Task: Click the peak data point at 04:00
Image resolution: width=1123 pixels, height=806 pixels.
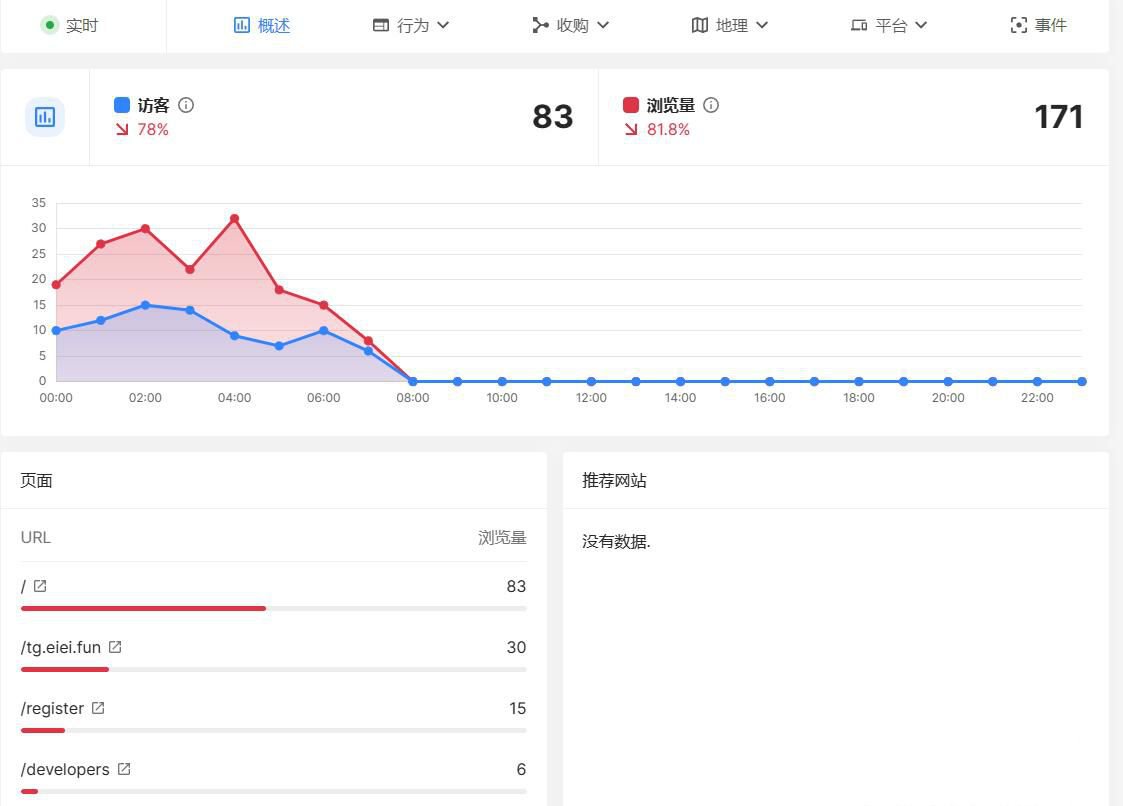Action: coord(234,217)
